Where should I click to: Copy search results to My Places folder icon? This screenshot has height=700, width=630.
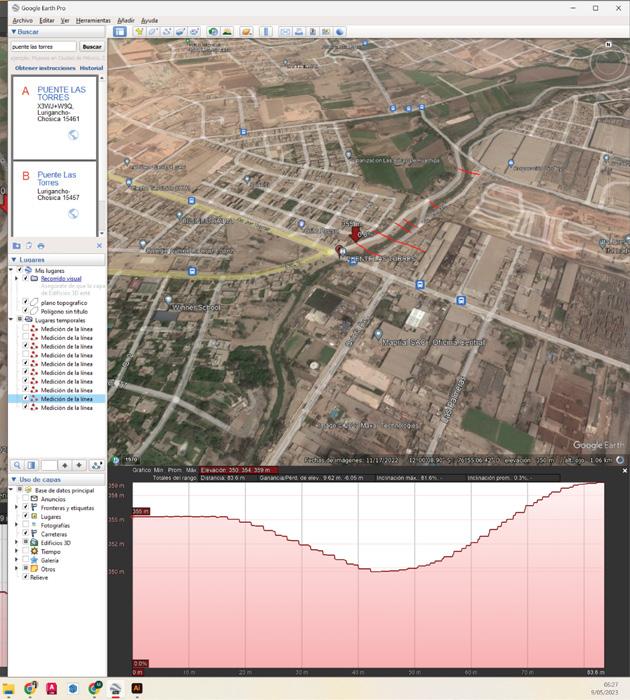(17, 246)
